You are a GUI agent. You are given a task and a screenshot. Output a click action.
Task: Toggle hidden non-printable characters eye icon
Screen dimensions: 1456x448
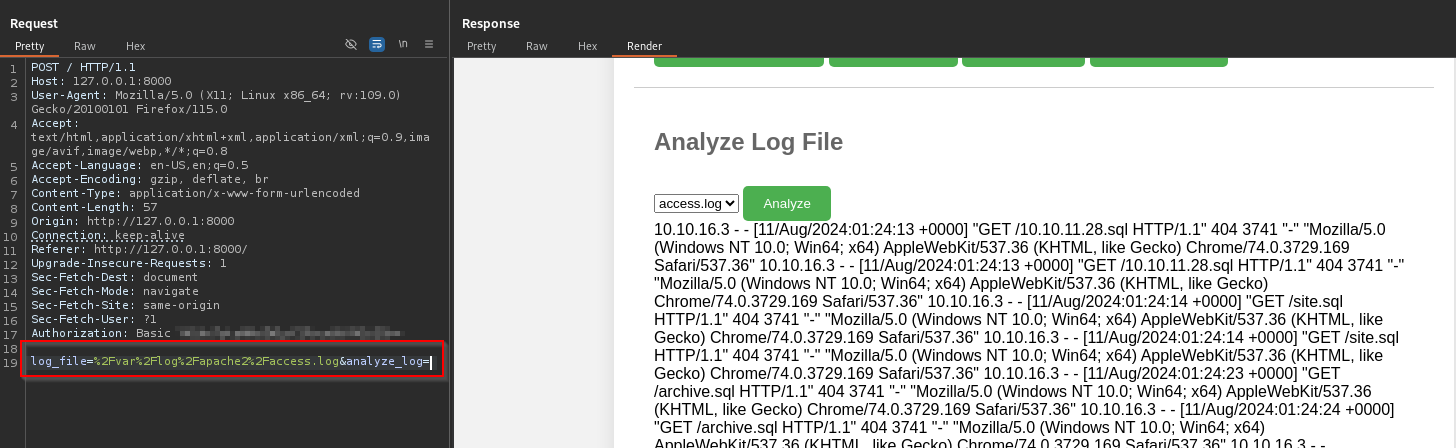pos(351,45)
